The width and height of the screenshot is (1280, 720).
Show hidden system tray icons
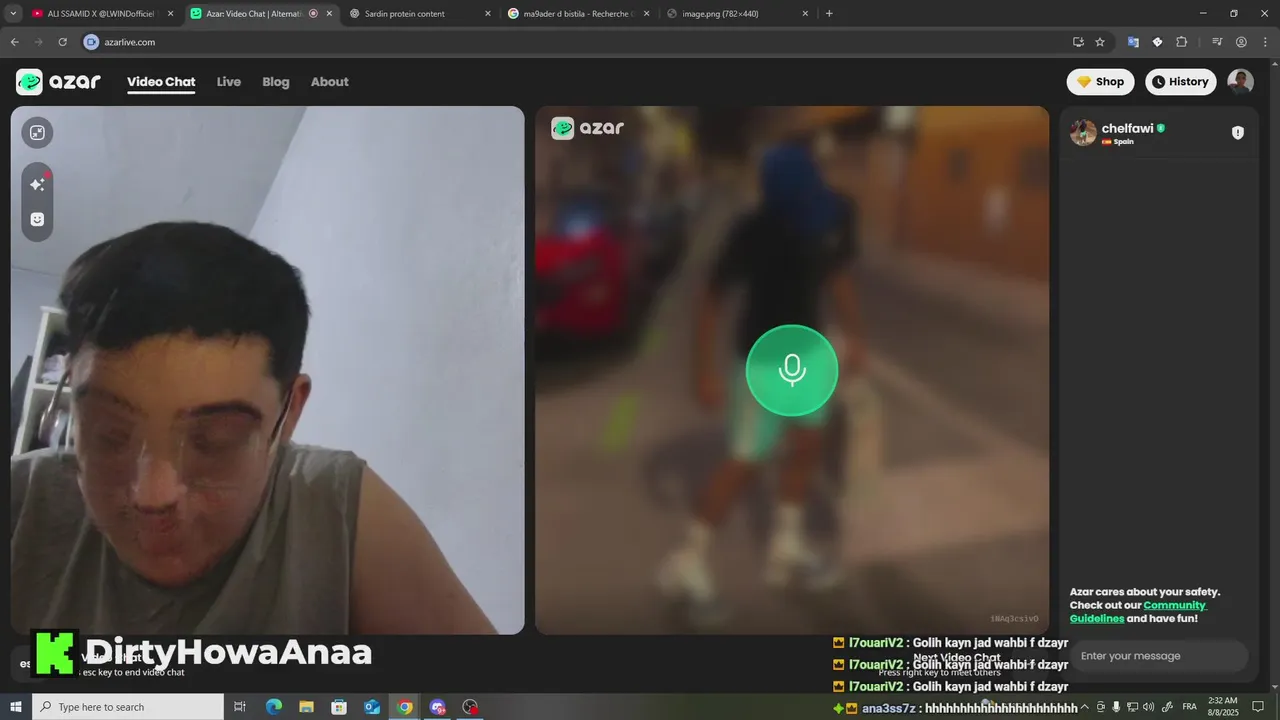pos(1085,707)
